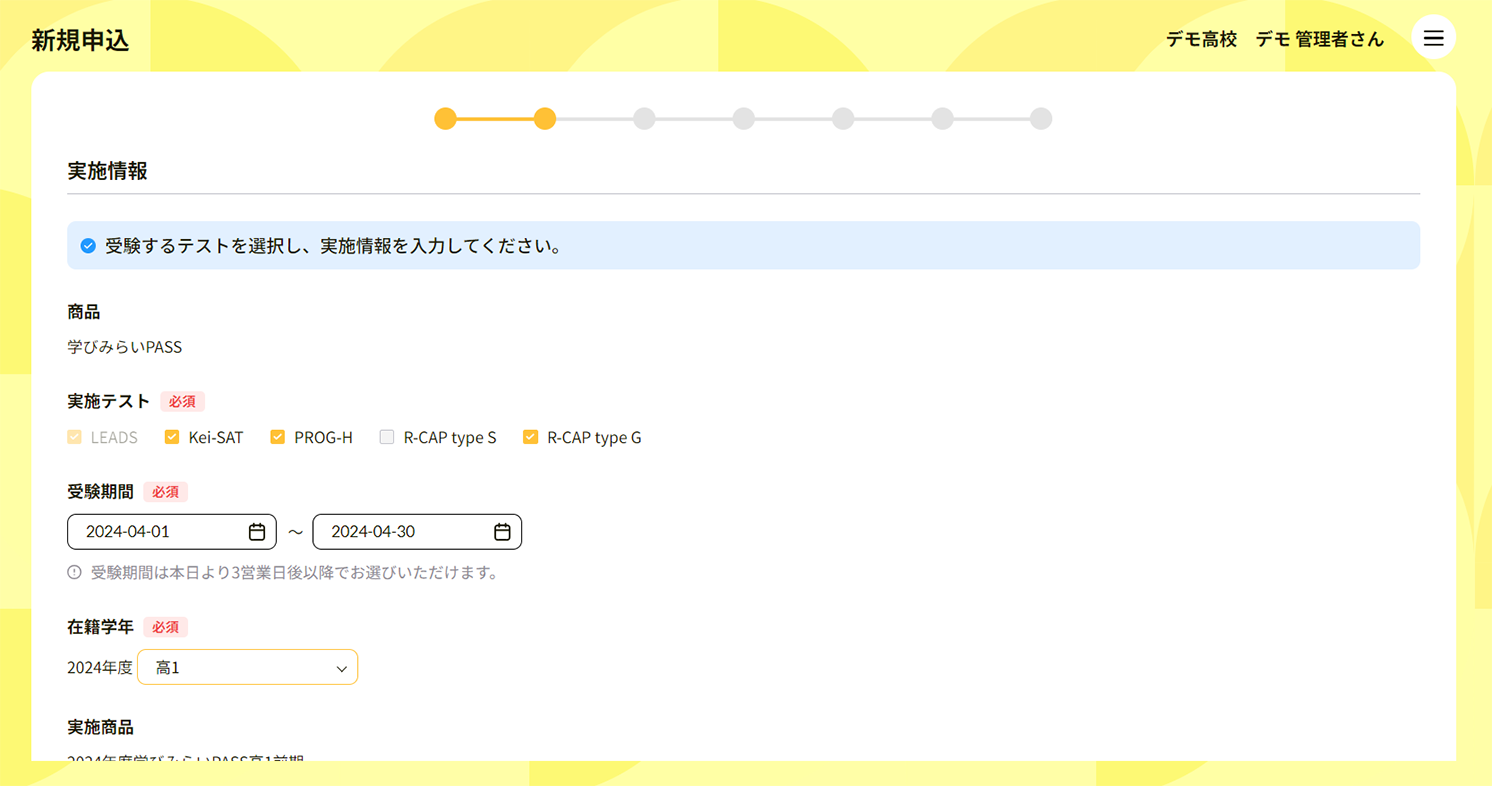1492x786 pixels.
Task: Click the last progress step dot
Action: pyautogui.click(x=1041, y=119)
